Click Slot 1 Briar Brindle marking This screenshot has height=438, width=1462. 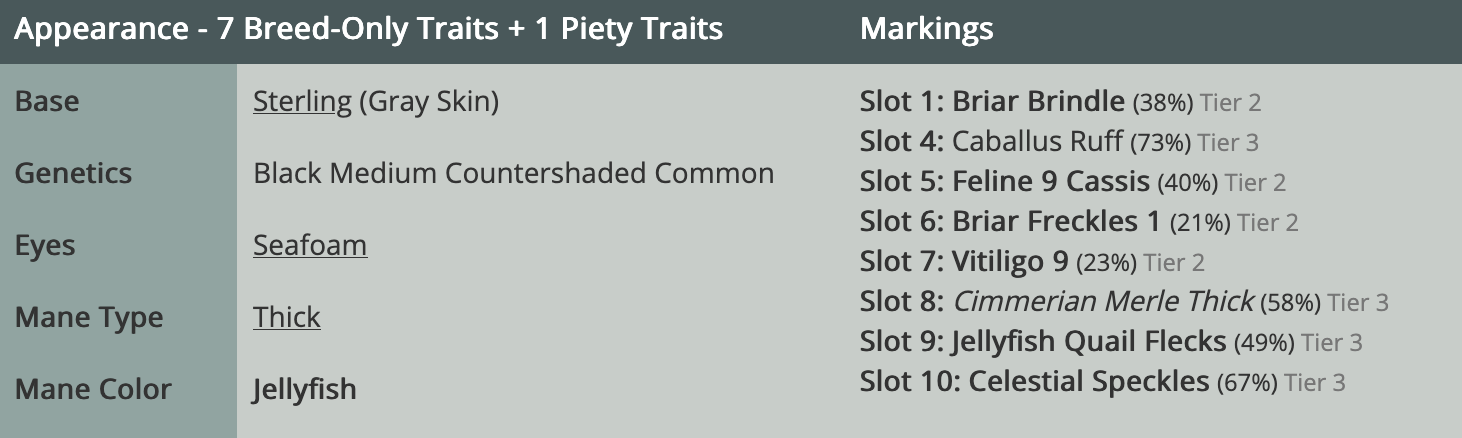click(x=1038, y=101)
